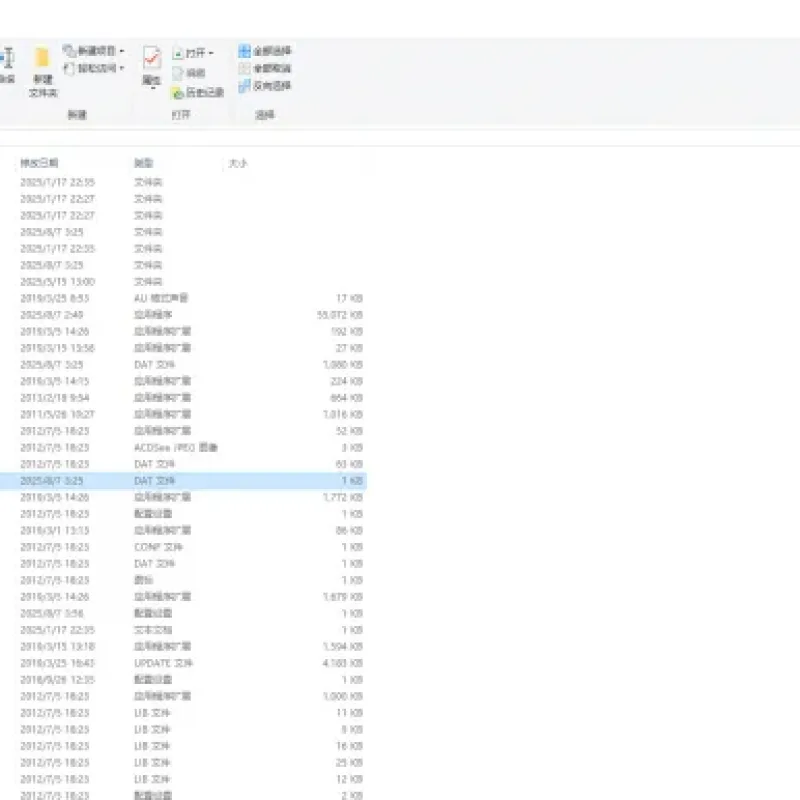The width and height of the screenshot is (800, 800).
Task: Click the 1,679 KB size cell
Action: tap(343, 597)
